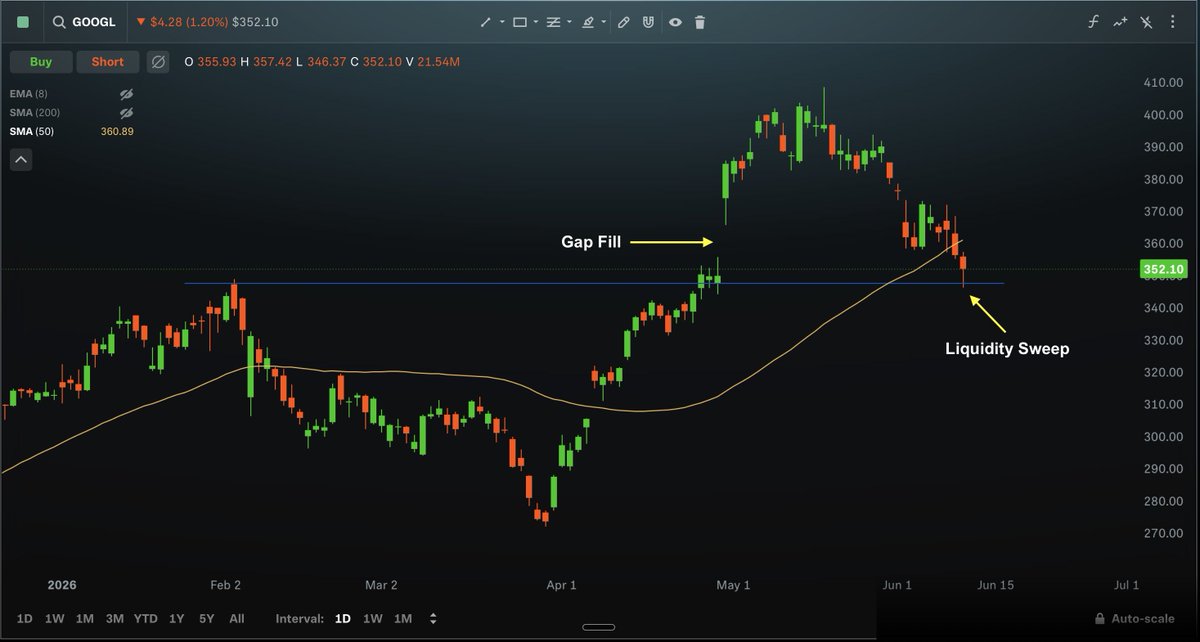1200x642 pixels.
Task: Click the GOOGL ticker symbol field
Action: (x=94, y=22)
